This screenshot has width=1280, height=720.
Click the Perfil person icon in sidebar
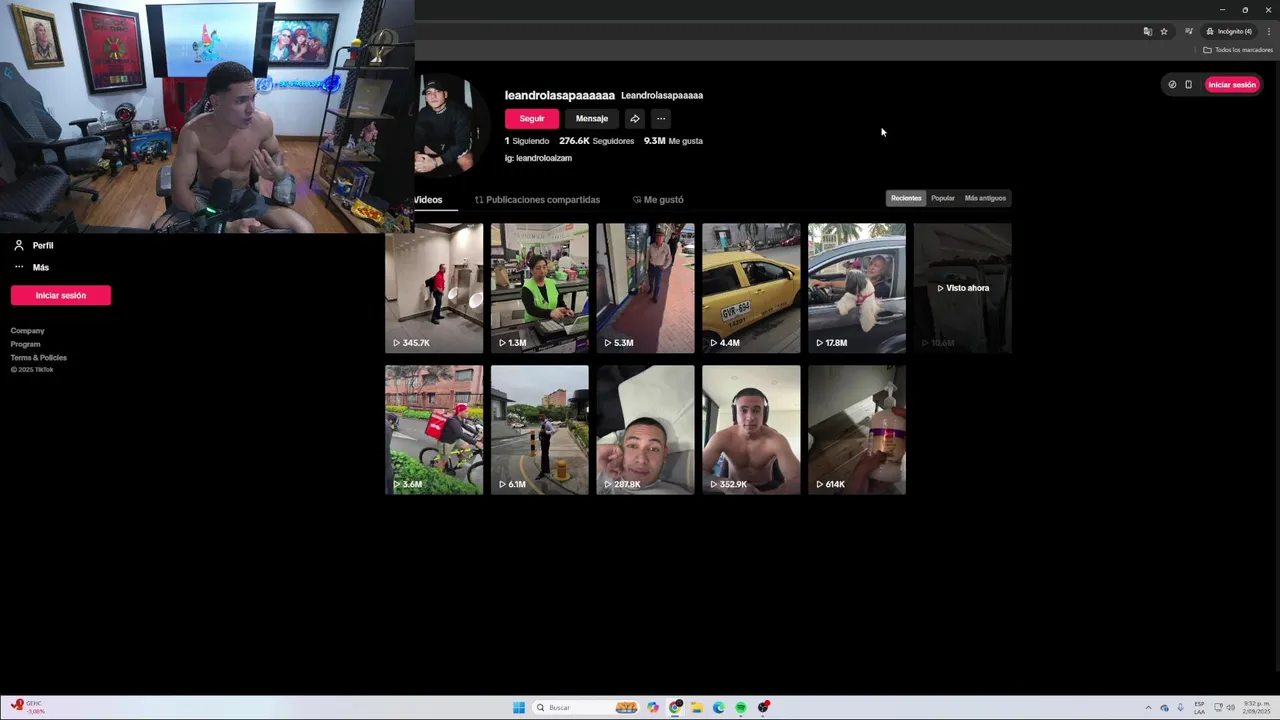click(18, 245)
